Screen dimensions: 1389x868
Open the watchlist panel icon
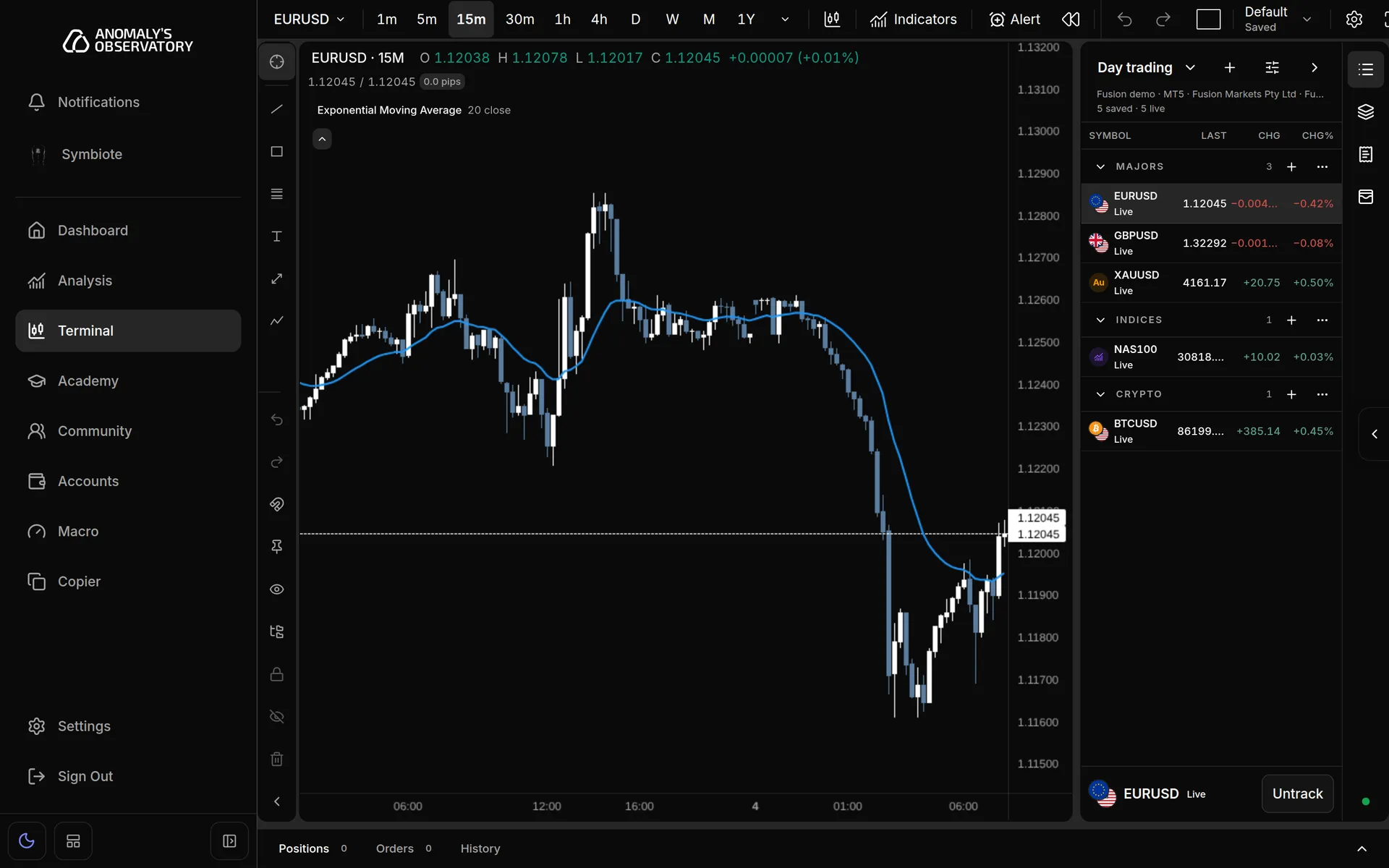pos(1365,69)
